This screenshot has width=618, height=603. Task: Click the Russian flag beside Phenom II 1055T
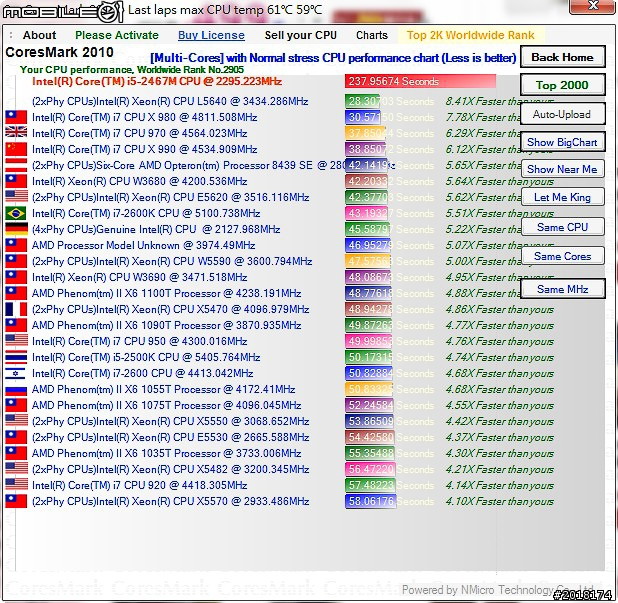[16, 389]
